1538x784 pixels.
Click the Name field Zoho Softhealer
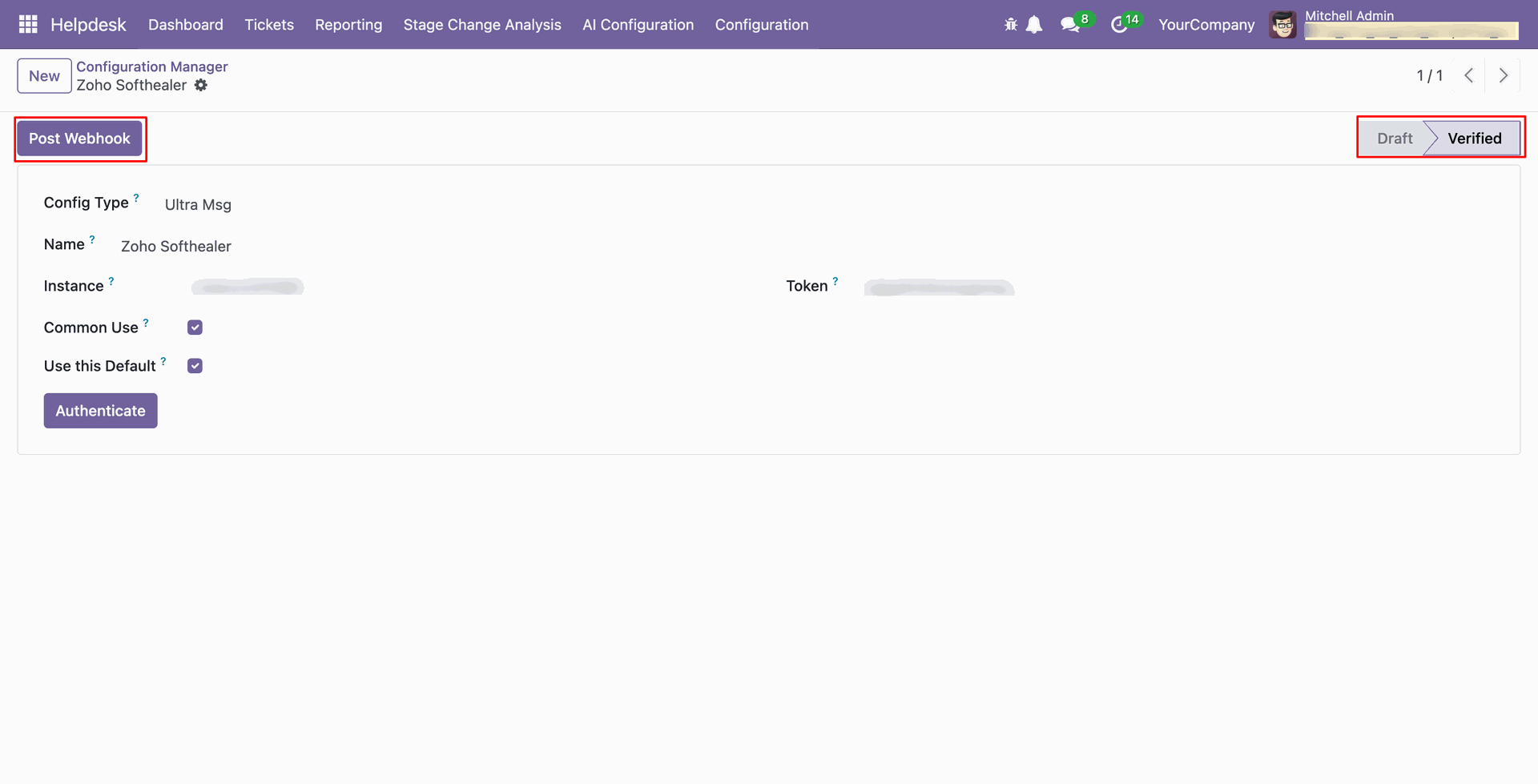click(x=176, y=247)
